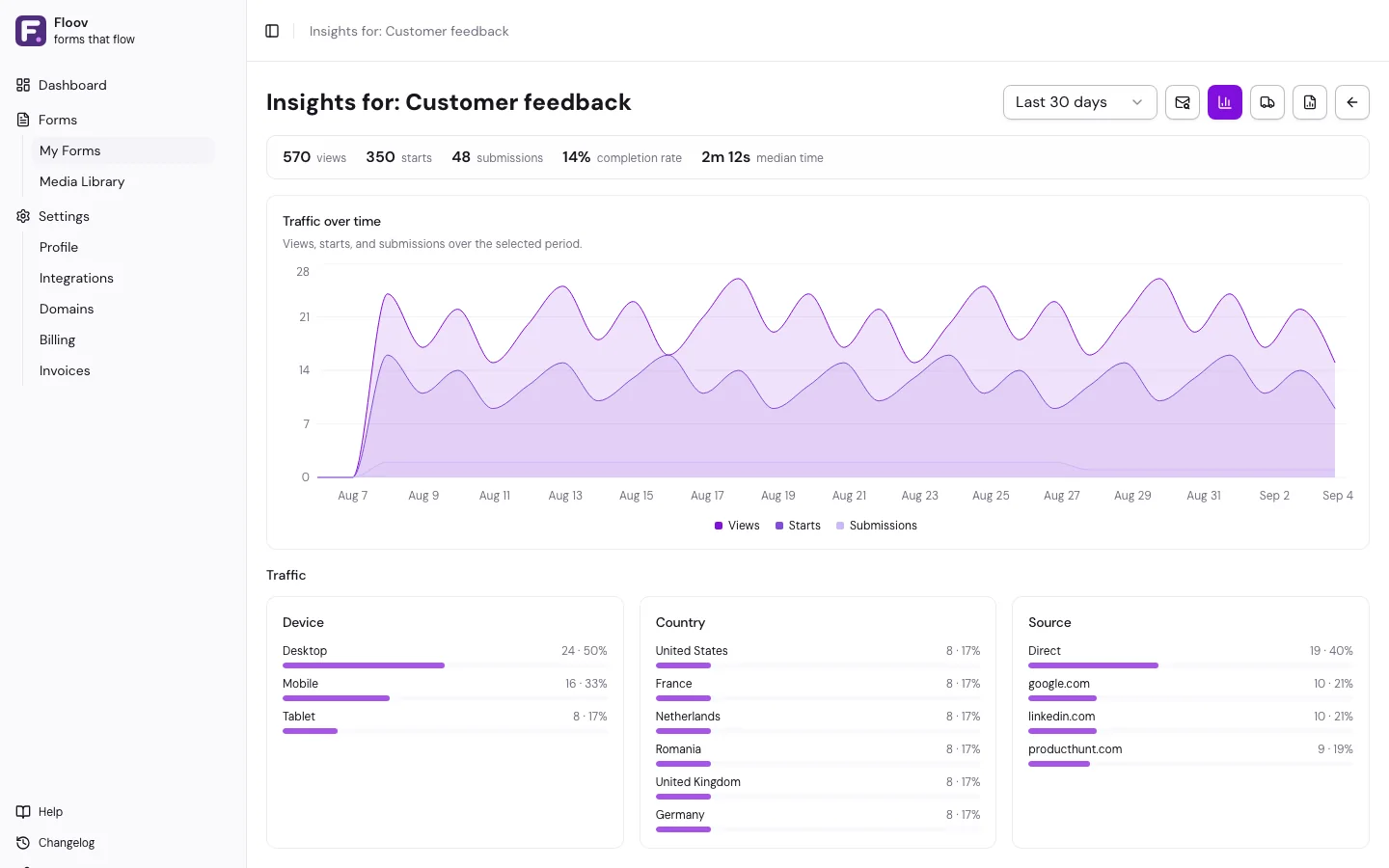Open the Help link
This screenshot has height=868, width=1389.
(50, 812)
